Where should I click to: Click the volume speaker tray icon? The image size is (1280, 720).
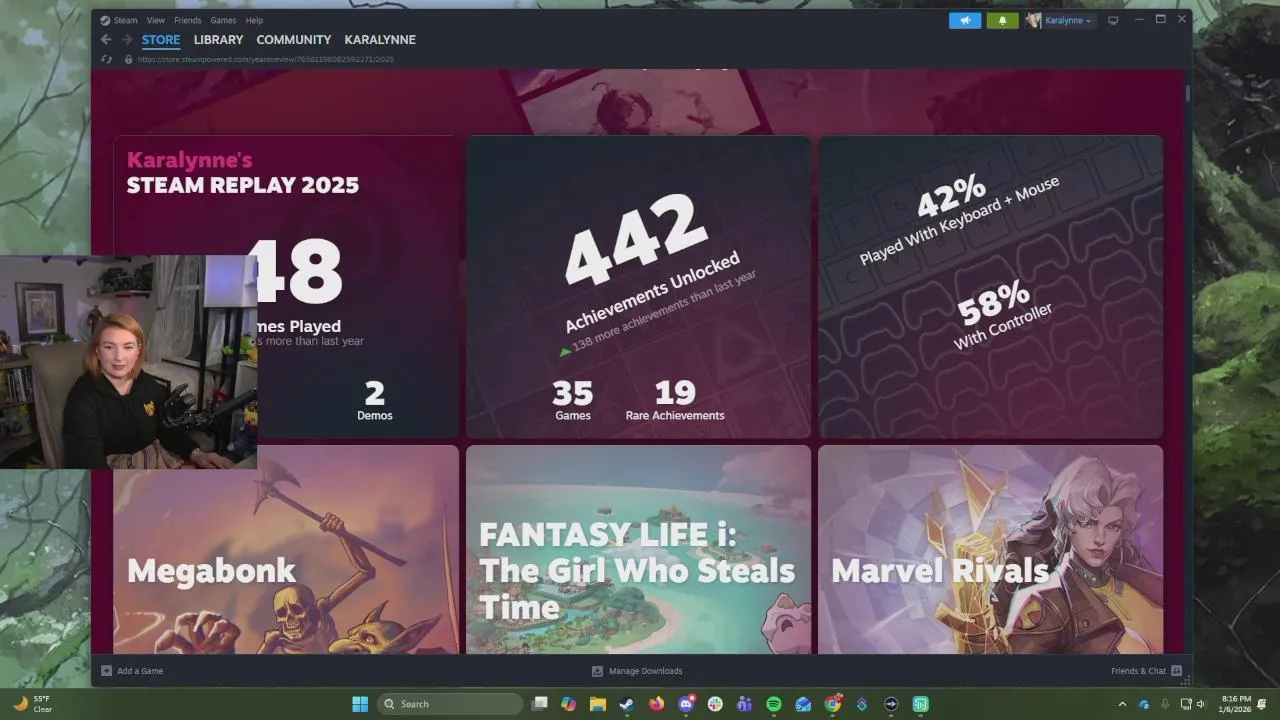tap(1201, 704)
